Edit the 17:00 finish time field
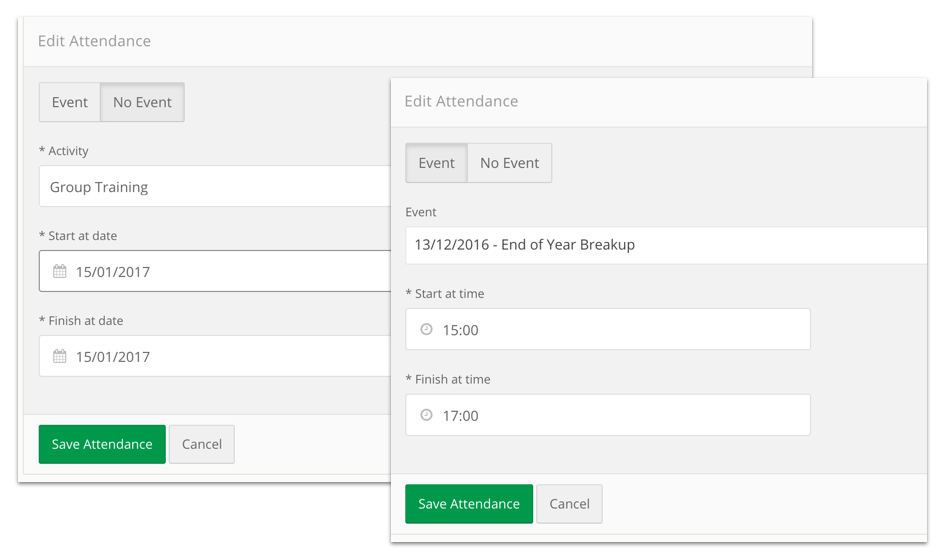The image size is (942, 559). 608,415
